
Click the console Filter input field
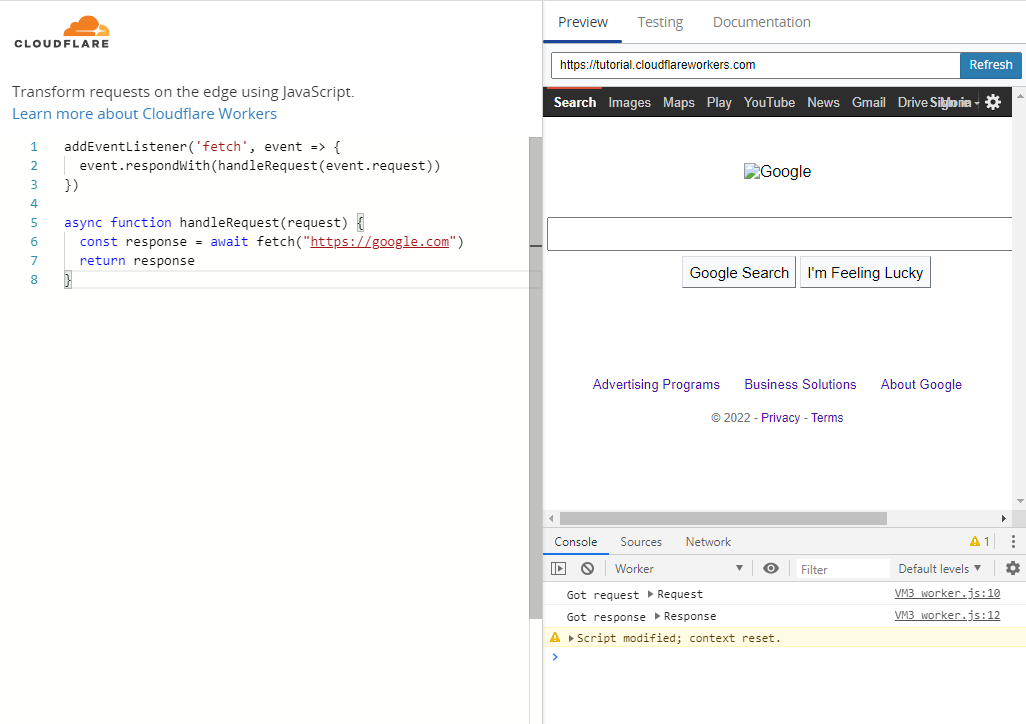click(842, 569)
